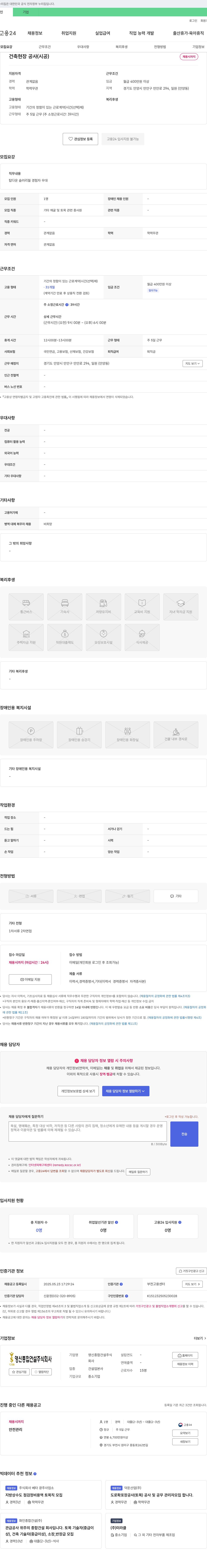Click info icon beside 빅데이터 추천 정보
The width and height of the screenshot is (207, 1568).
tap(35, 1474)
